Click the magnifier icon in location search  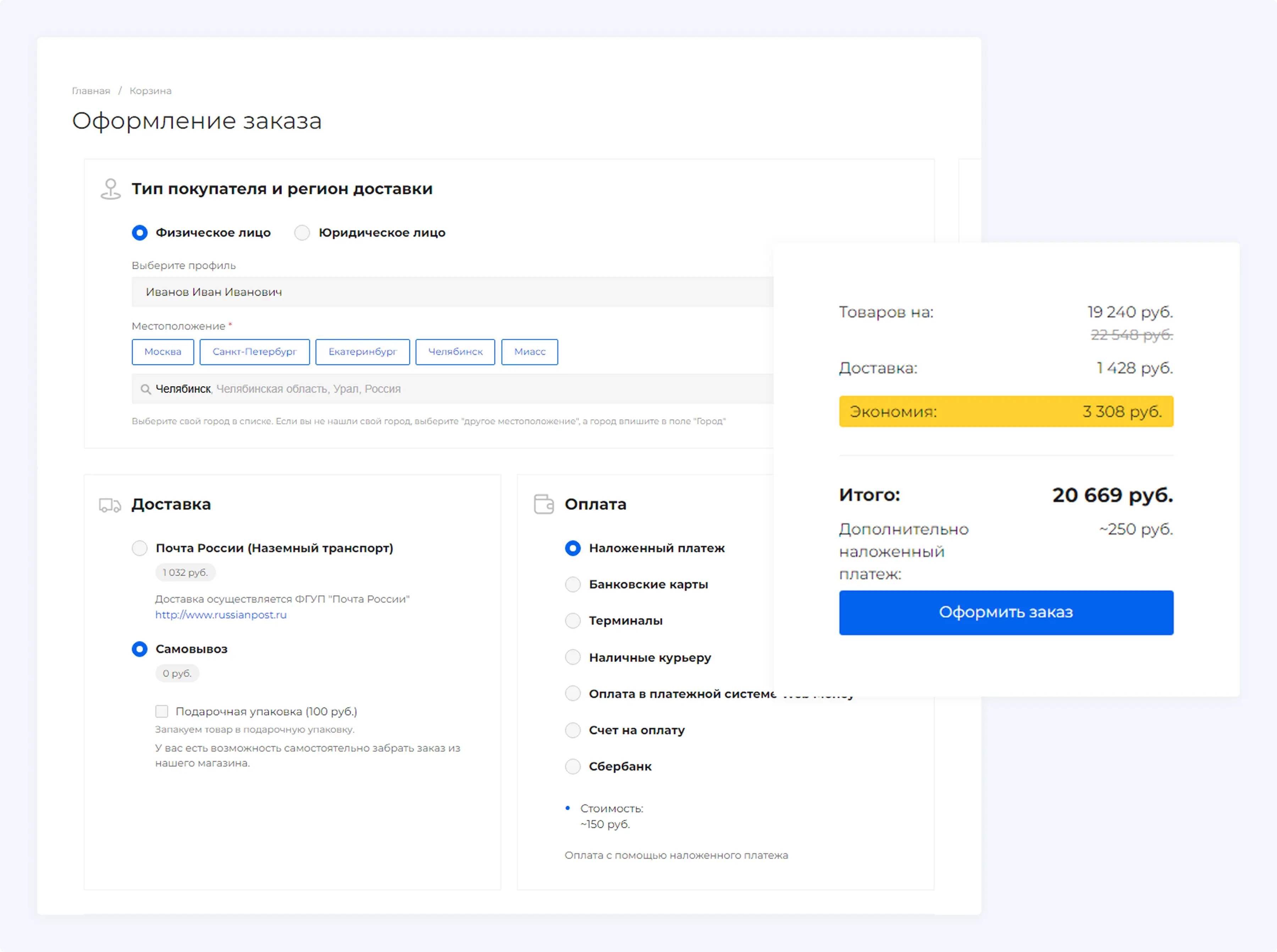(146, 390)
